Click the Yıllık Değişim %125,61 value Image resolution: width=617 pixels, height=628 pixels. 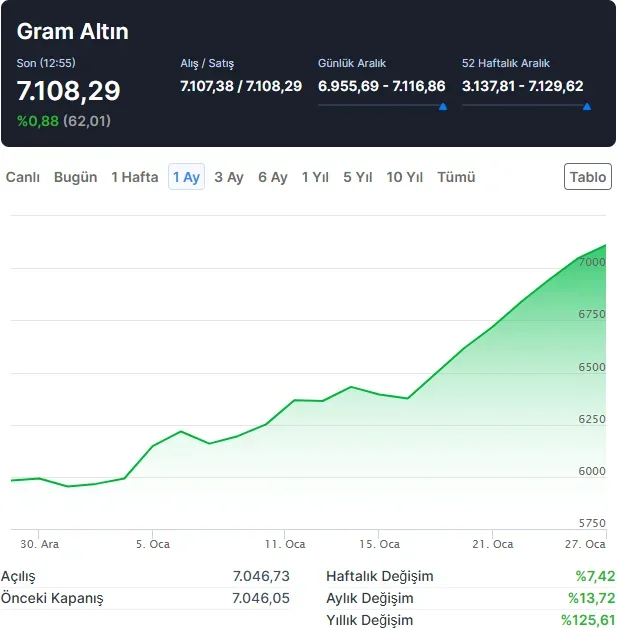[x=587, y=620]
